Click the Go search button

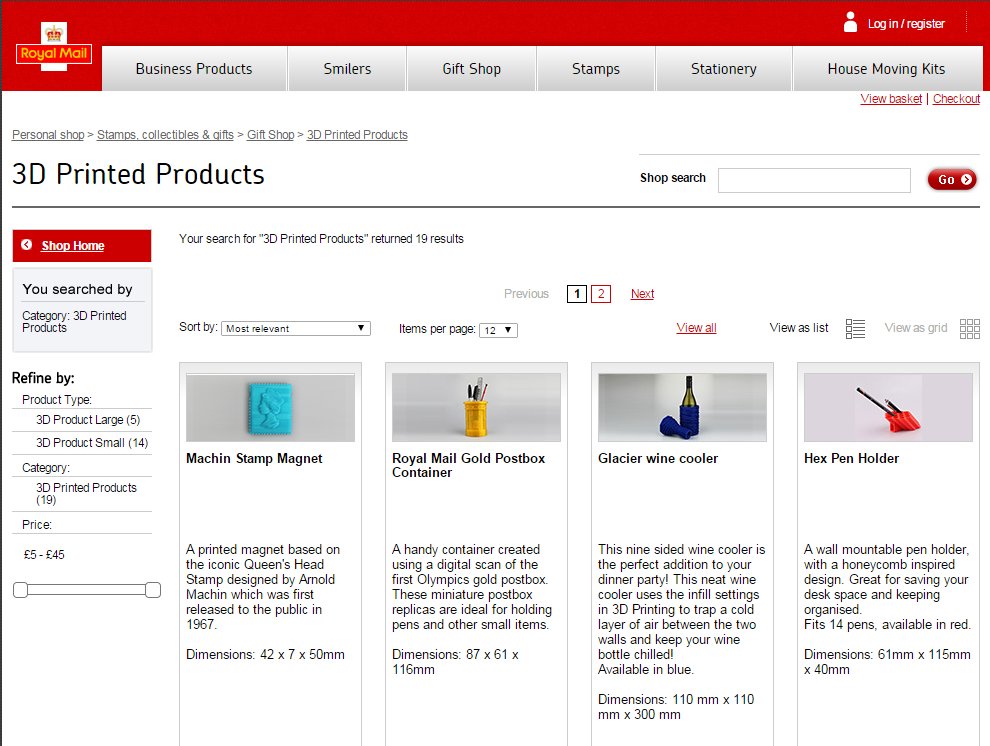(x=951, y=180)
